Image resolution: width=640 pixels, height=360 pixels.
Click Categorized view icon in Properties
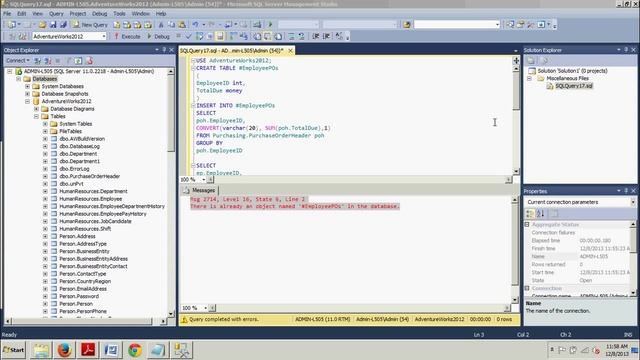click(x=530, y=213)
